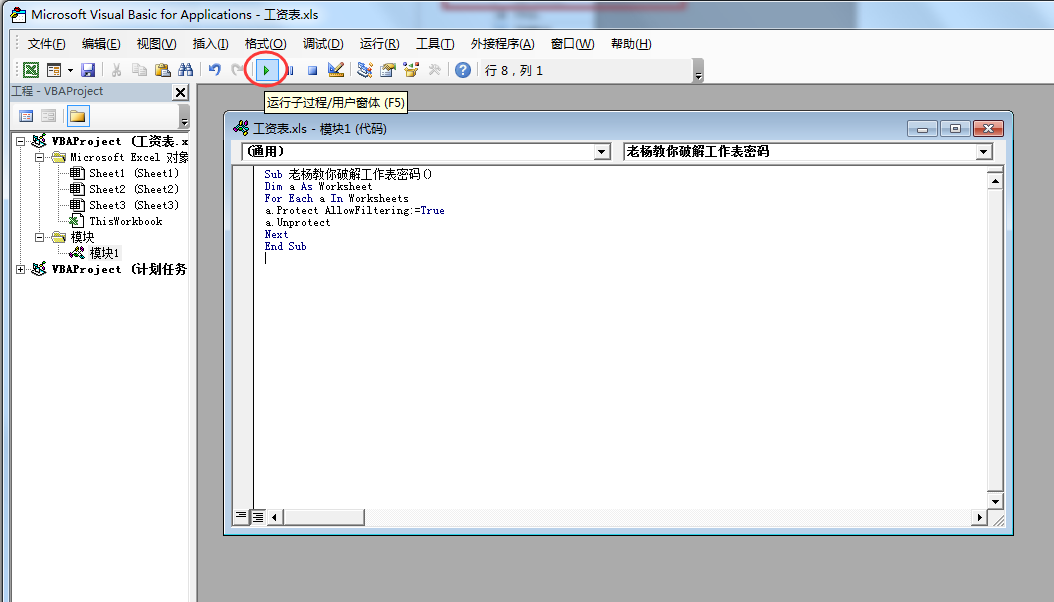Click the Insert UserForm toolbar icon
Screen dimensions: 1054x602
(x=54, y=70)
